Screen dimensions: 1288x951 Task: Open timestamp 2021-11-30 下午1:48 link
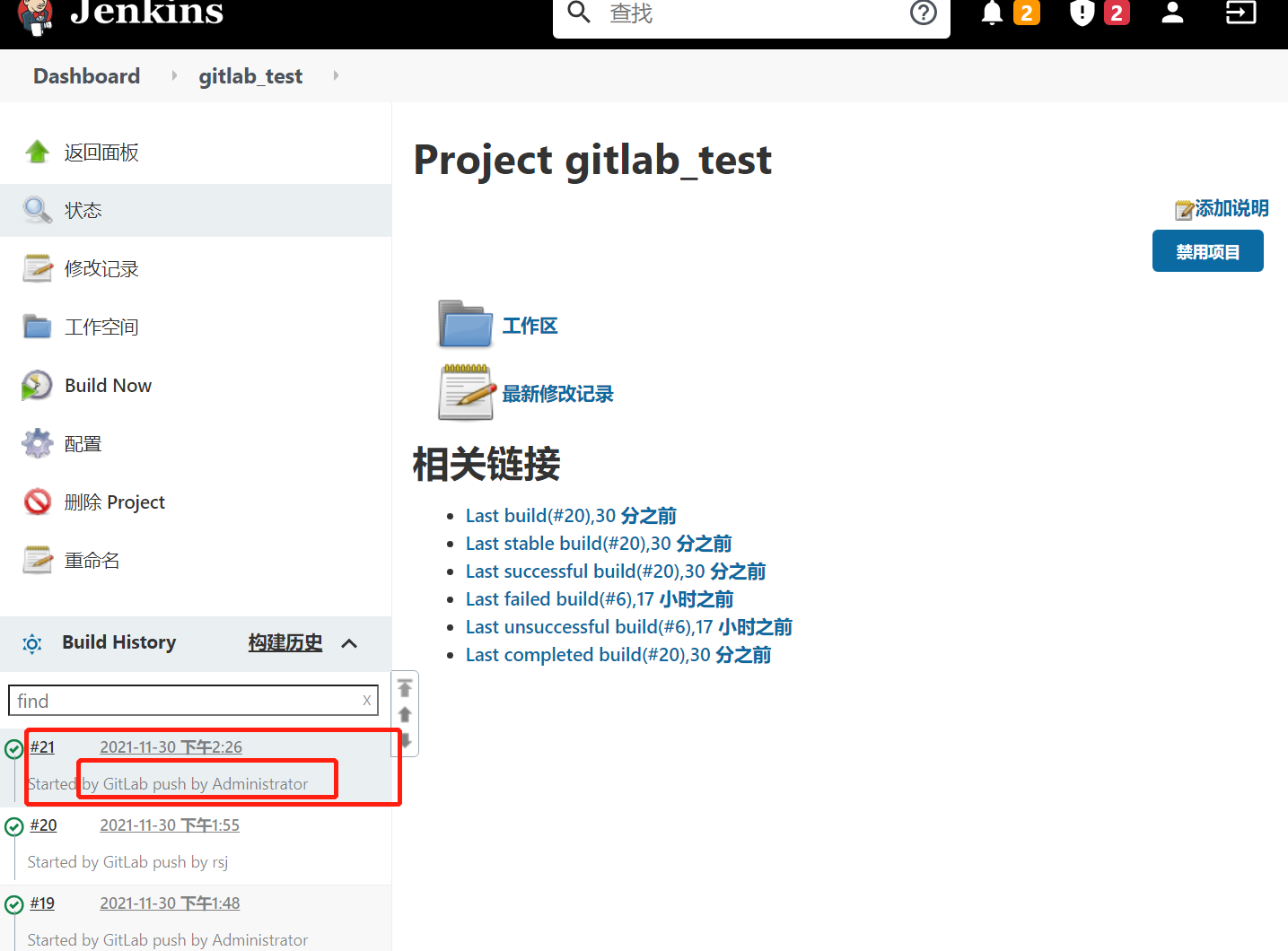tap(170, 903)
